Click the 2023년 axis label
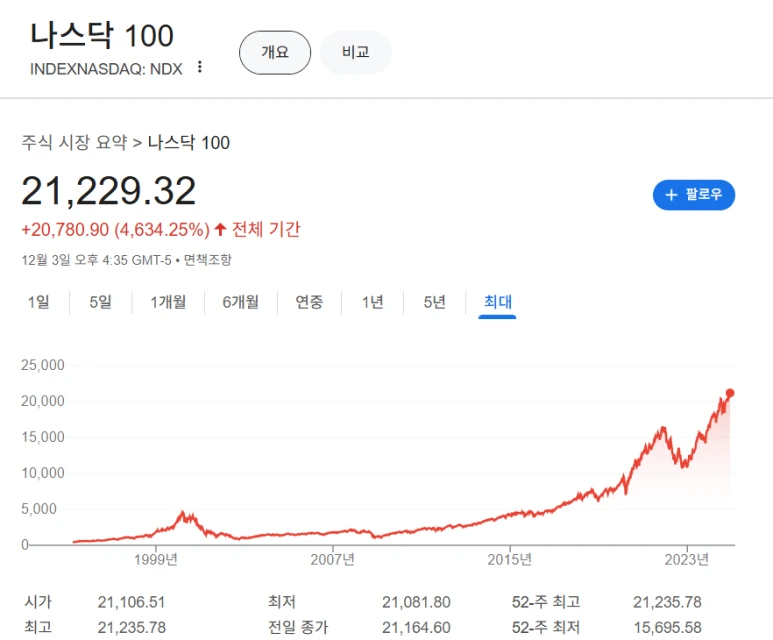 tap(687, 560)
